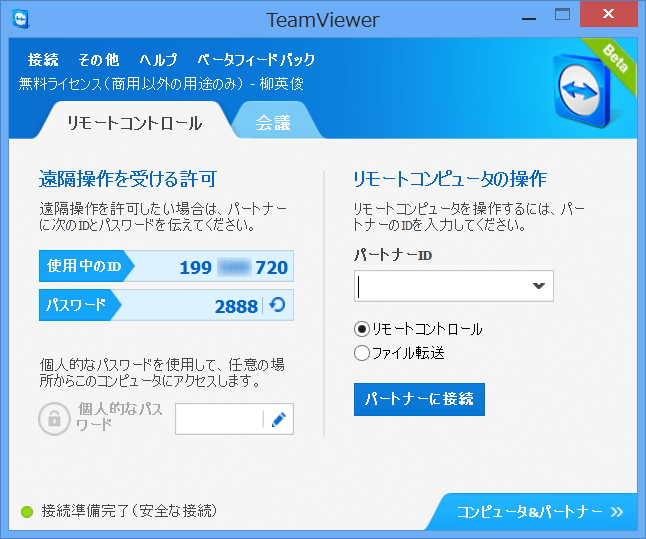Close the TeamViewer window
The height and width of the screenshot is (539, 646).
(609, 14)
